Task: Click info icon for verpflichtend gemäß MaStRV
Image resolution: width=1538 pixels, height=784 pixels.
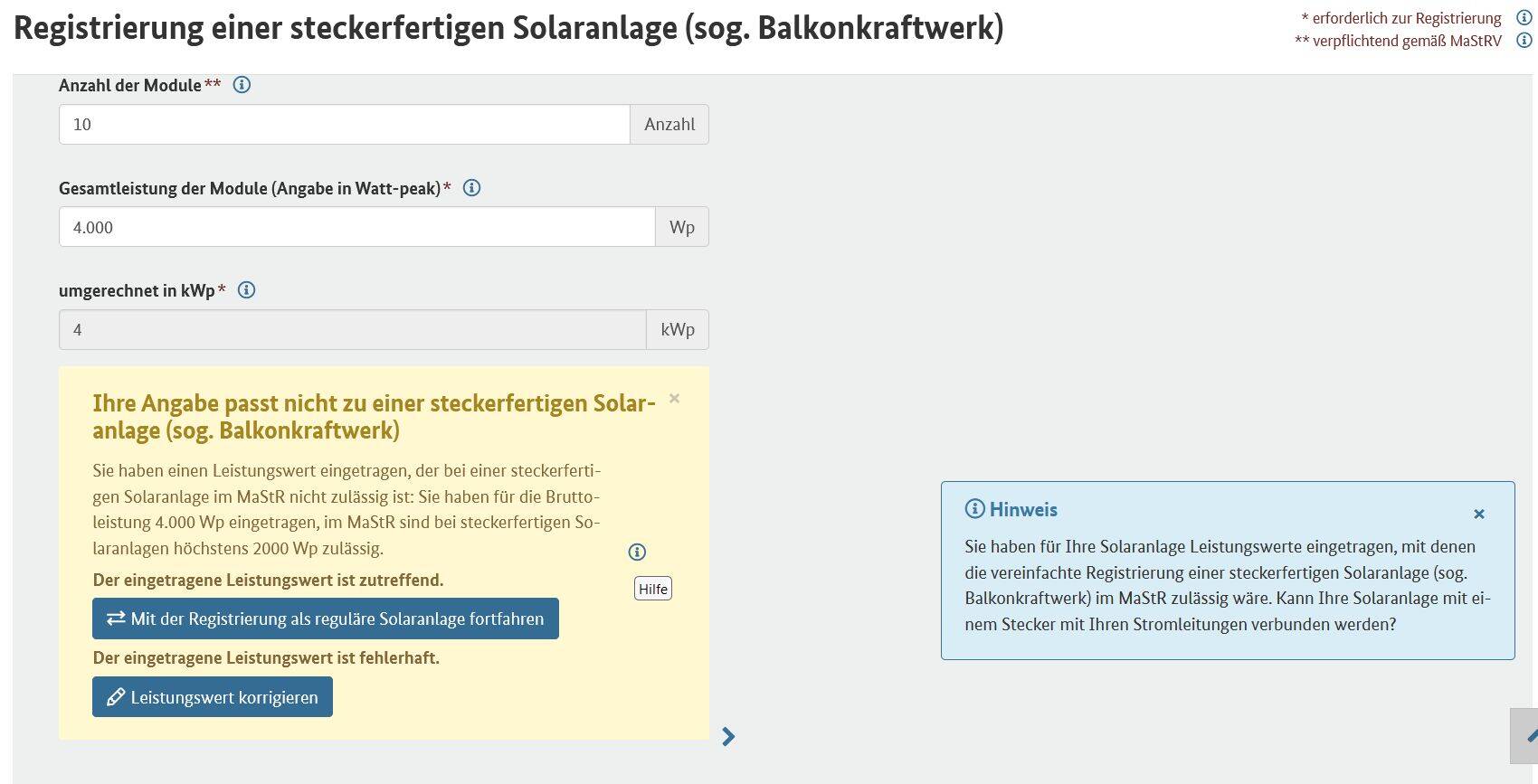Action: 1524,40
